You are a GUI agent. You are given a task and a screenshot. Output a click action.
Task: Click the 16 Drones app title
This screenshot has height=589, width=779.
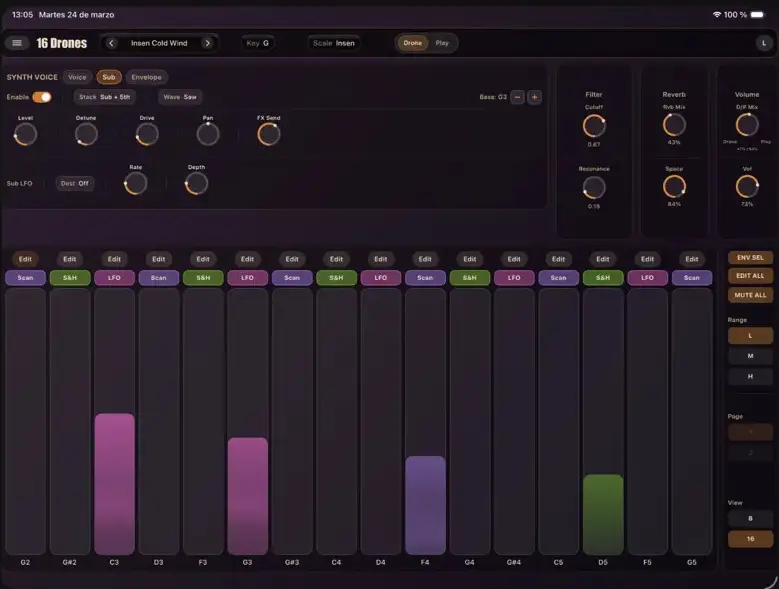click(62, 43)
